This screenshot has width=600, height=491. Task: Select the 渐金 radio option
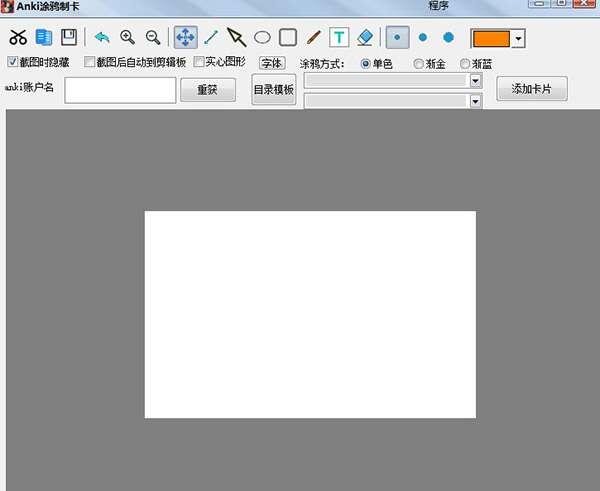[x=418, y=64]
